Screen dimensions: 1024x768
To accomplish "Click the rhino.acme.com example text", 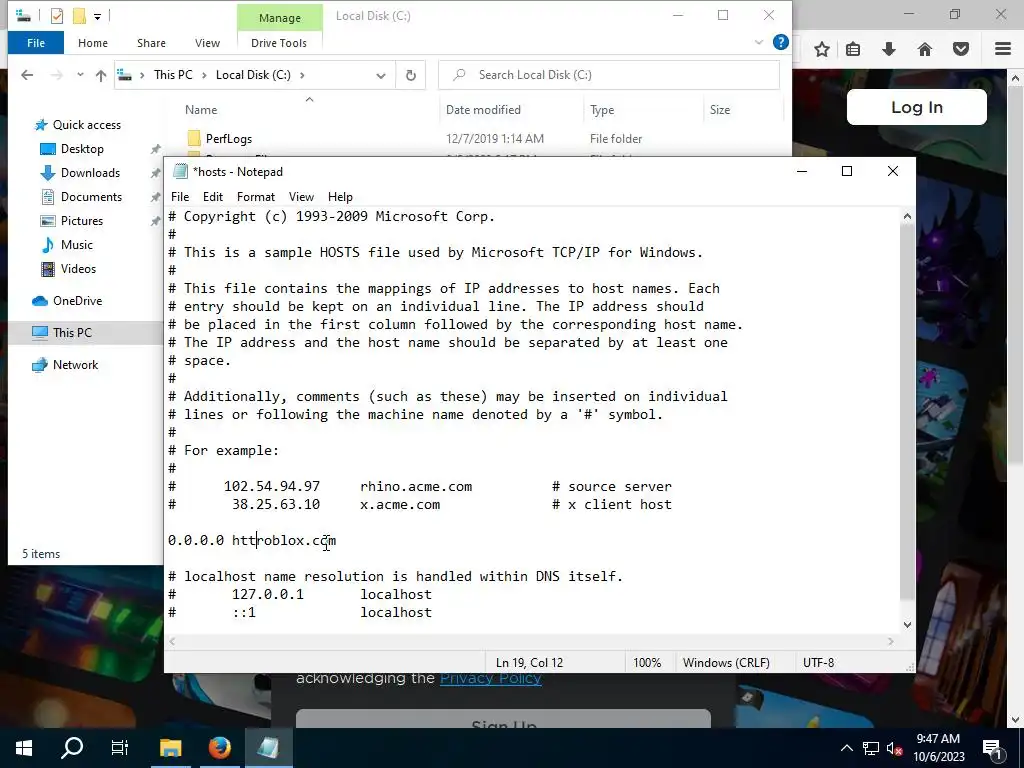I will click(x=416, y=487).
